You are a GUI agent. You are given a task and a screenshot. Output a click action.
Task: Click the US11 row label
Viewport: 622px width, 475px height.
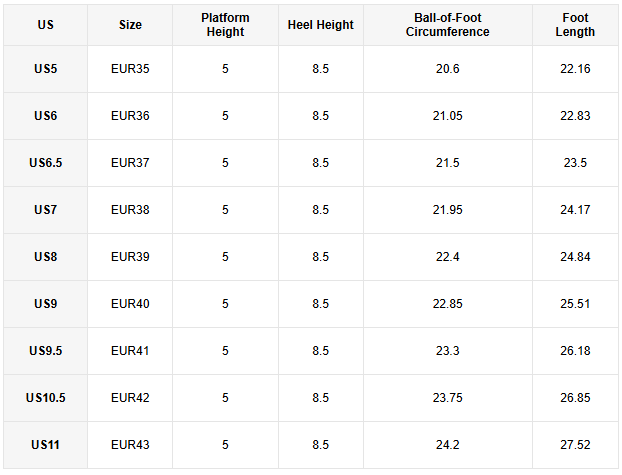click(x=46, y=445)
